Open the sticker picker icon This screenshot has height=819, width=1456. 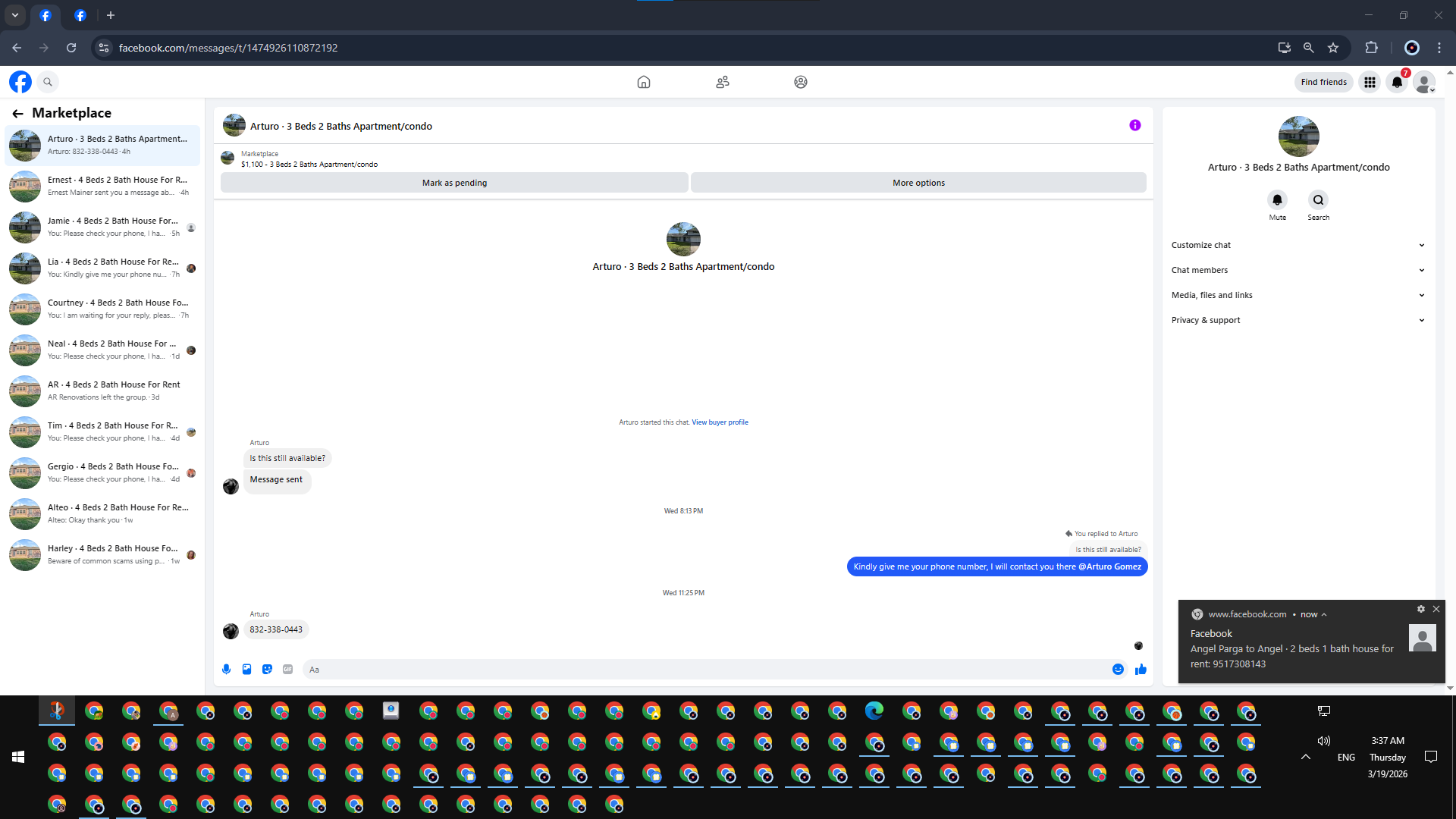click(267, 669)
